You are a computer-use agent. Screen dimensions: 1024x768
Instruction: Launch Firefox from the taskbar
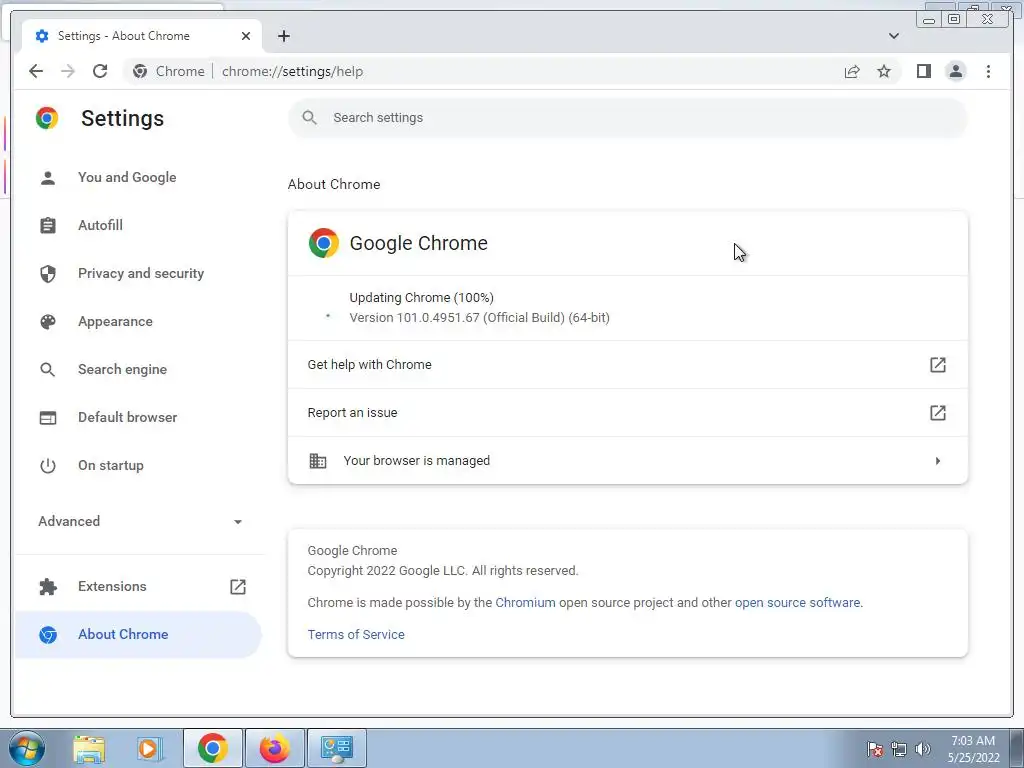[274, 748]
